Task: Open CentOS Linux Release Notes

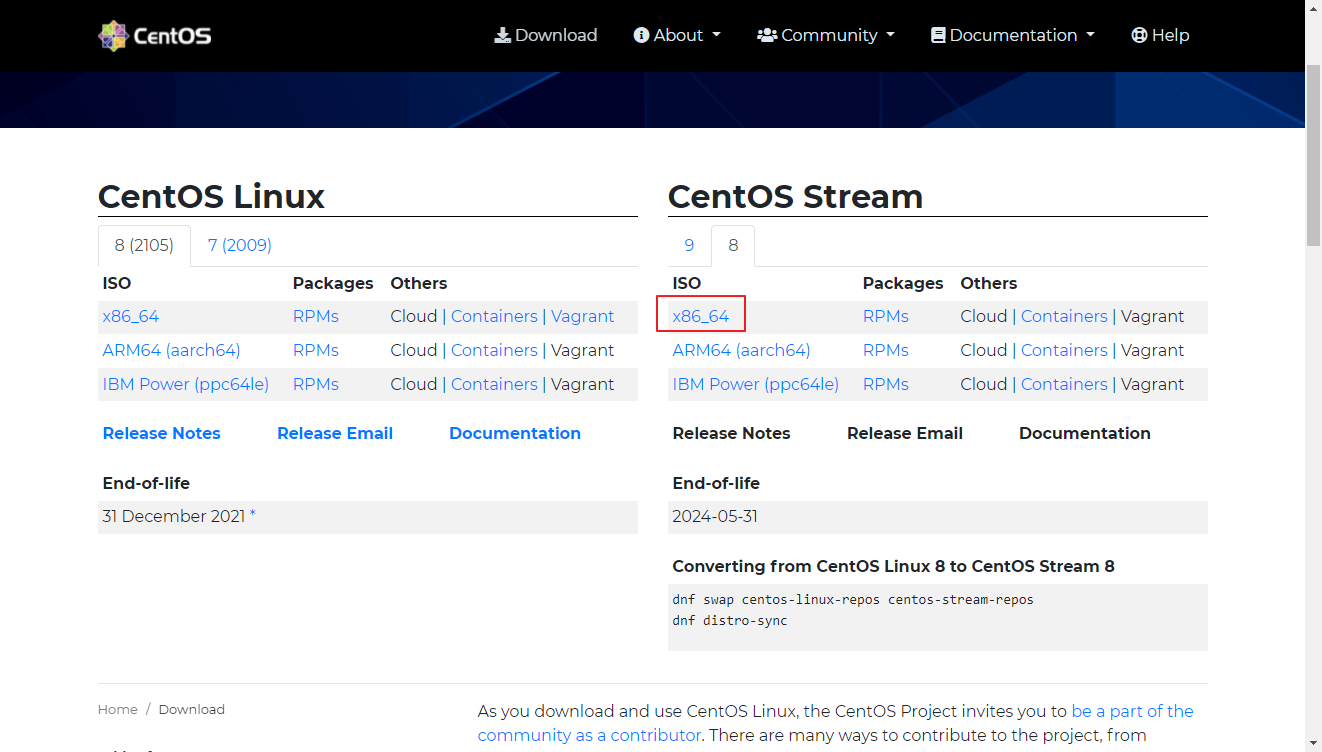Action: click(161, 433)
